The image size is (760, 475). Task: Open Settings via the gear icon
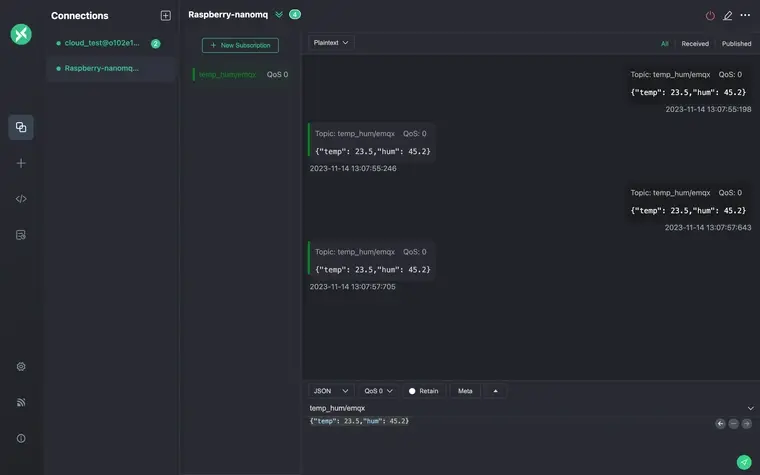[21, 366]
